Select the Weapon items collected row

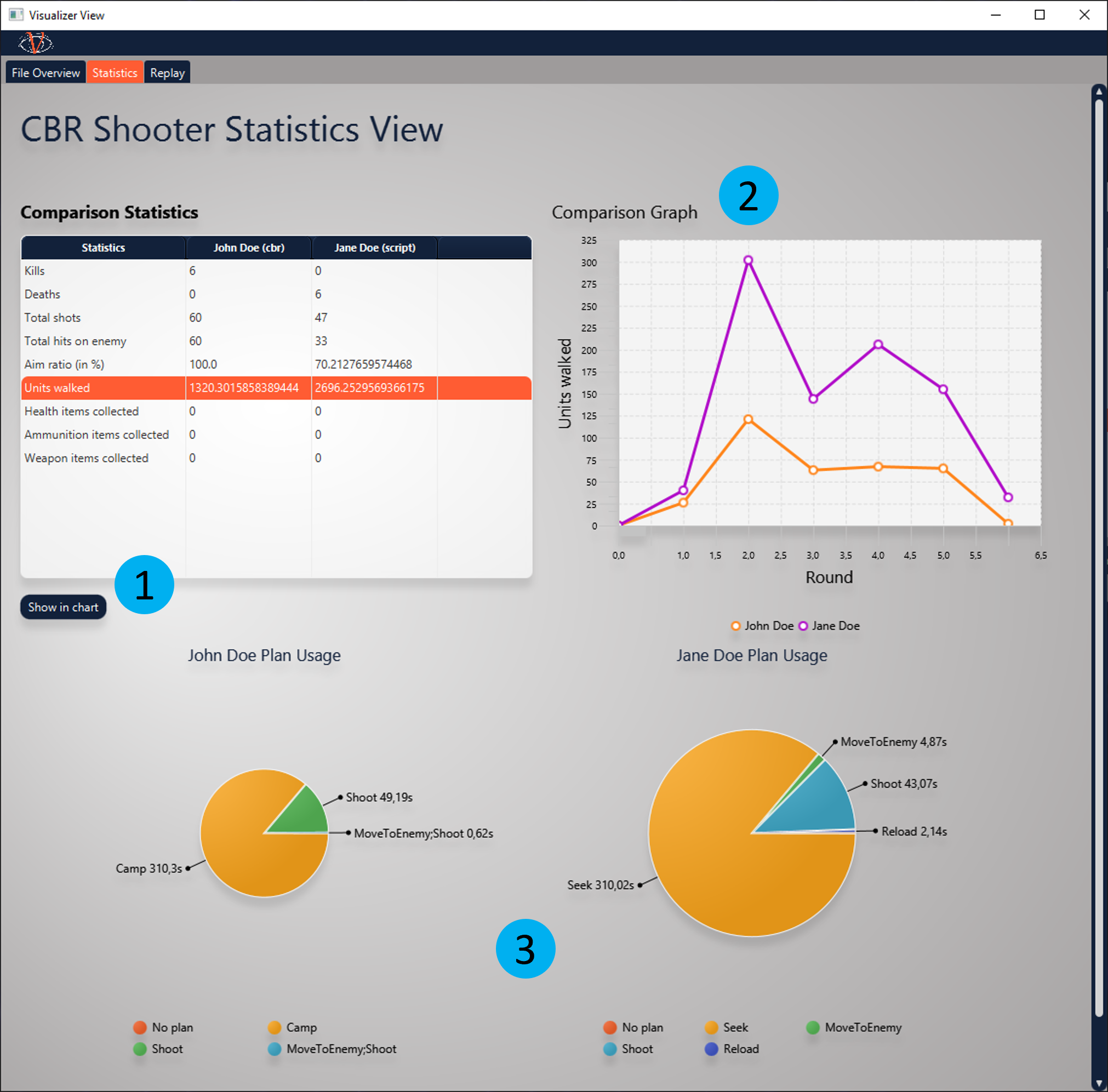(276, 458)
